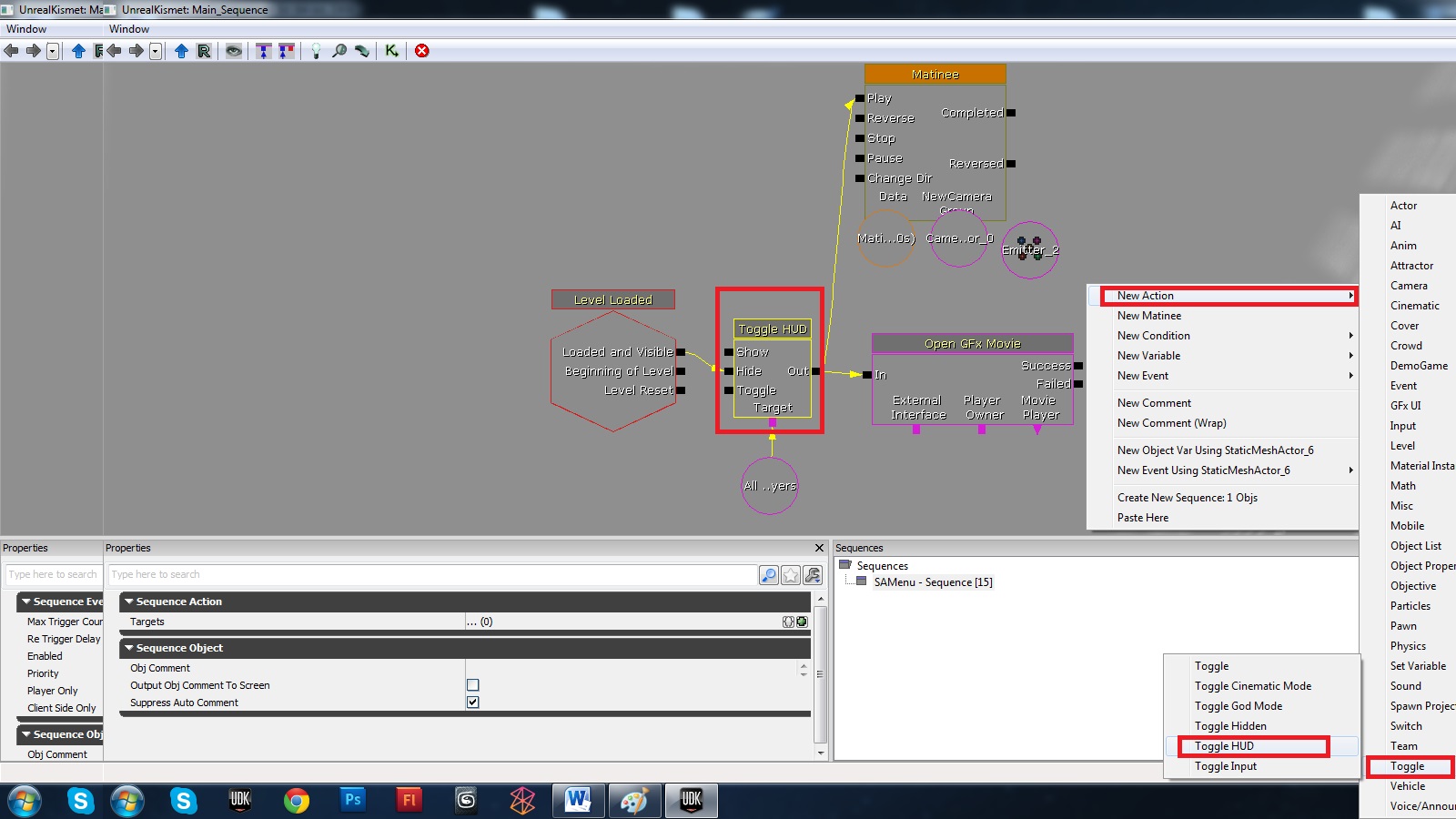Open the Particles action category
This screenshot has width=1456, height=819.
1409,606
